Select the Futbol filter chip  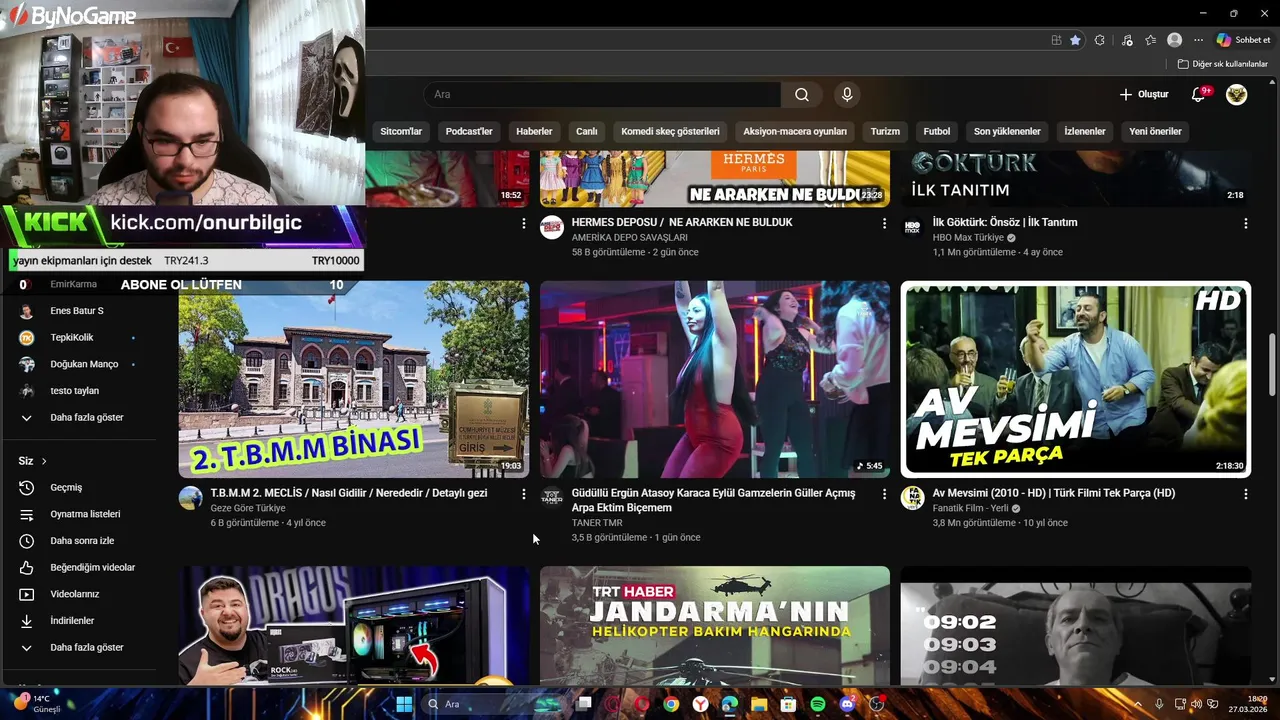[937, 131]
